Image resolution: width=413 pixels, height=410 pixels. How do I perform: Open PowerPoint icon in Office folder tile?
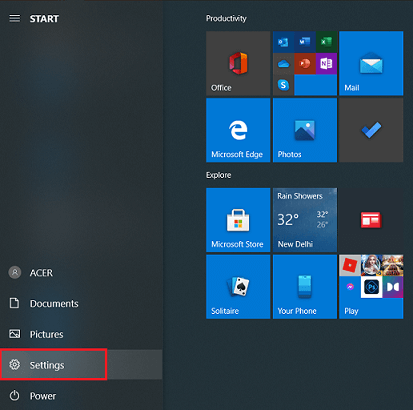pyautogui.click(x=305, y=63)
